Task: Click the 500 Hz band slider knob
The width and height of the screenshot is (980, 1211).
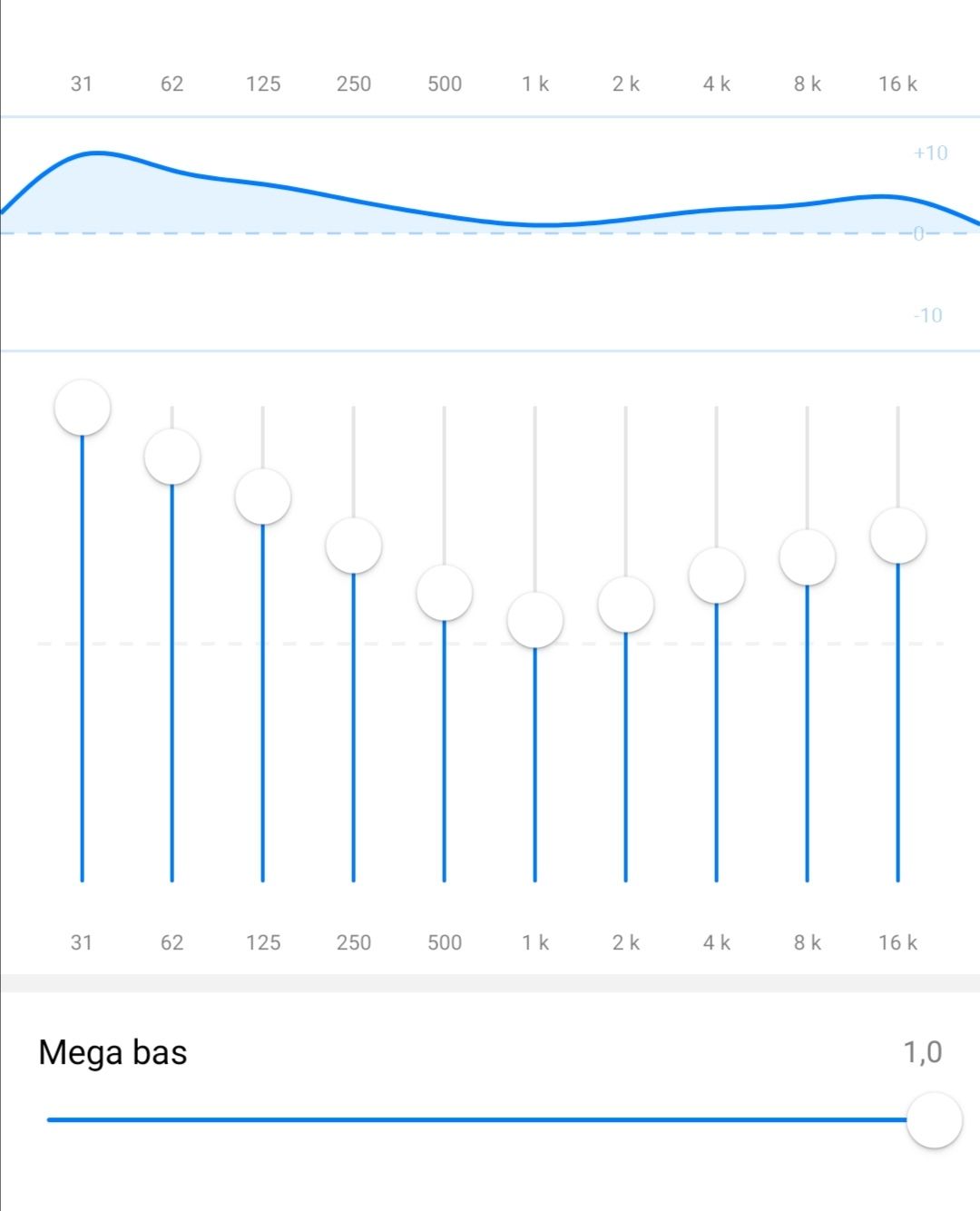Action: pos(445,593)
